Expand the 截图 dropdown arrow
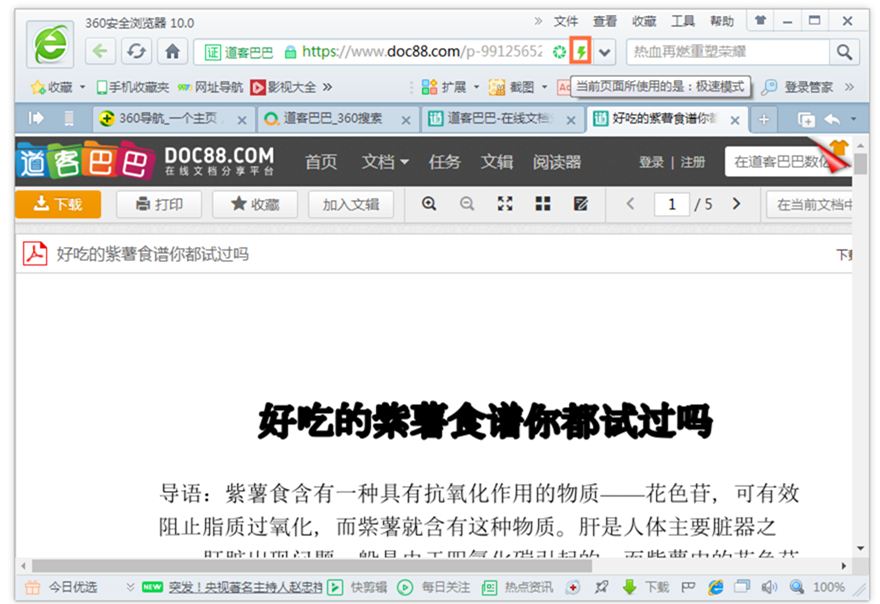This screenshot has width=880, height=604. 544,87
